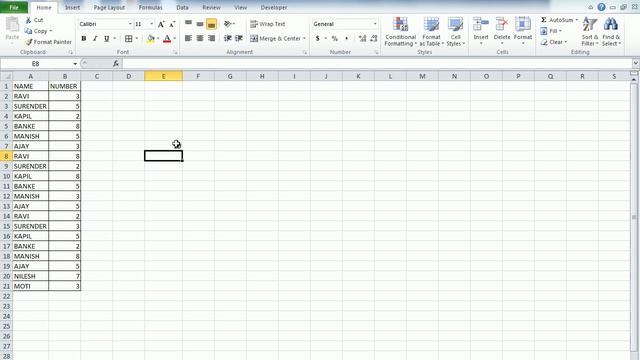640x360 pixels.
Task: Apply the Borders icon
Action: pos(129,38)
